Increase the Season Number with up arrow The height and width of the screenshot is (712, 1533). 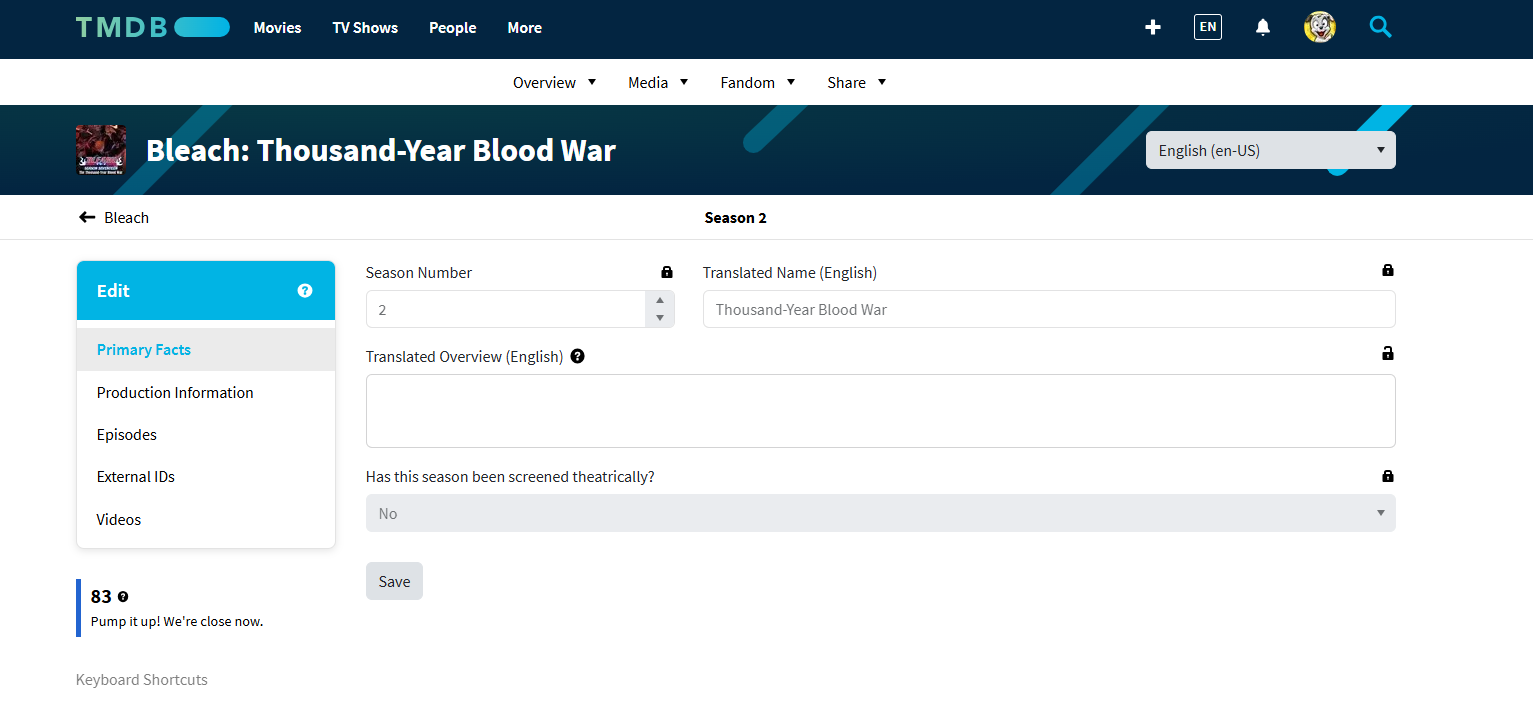(660, 300)
